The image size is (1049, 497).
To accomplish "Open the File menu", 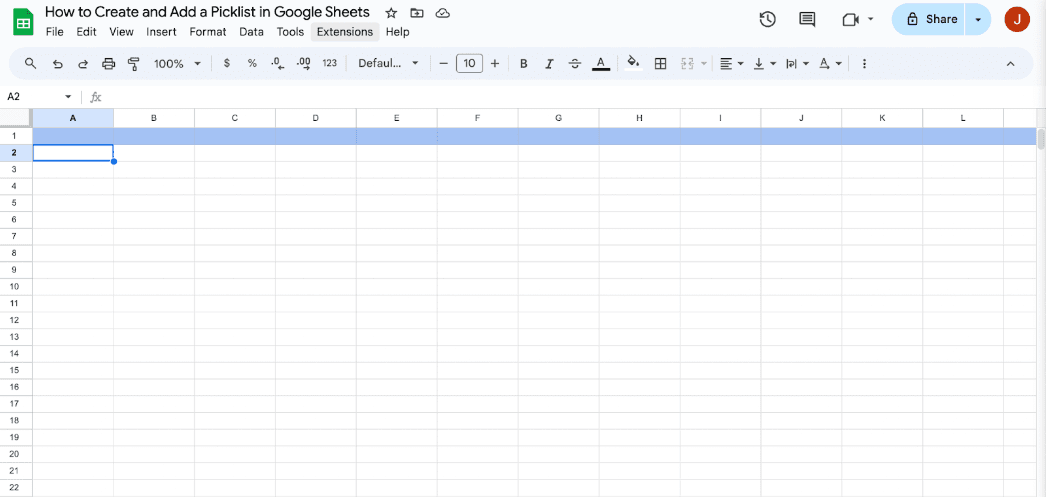I will [x=54, y=31].
